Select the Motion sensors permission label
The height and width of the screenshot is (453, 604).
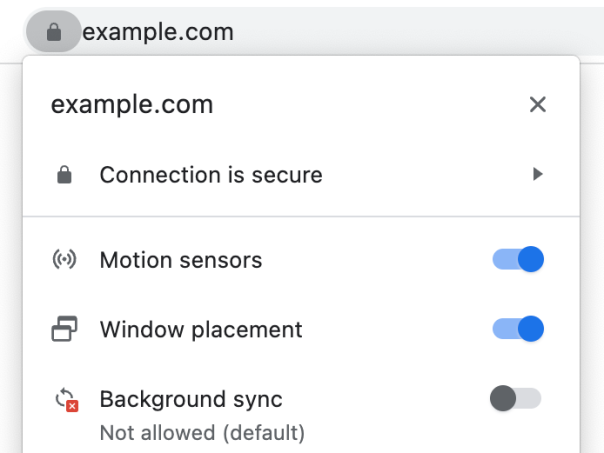click(180, 260)
